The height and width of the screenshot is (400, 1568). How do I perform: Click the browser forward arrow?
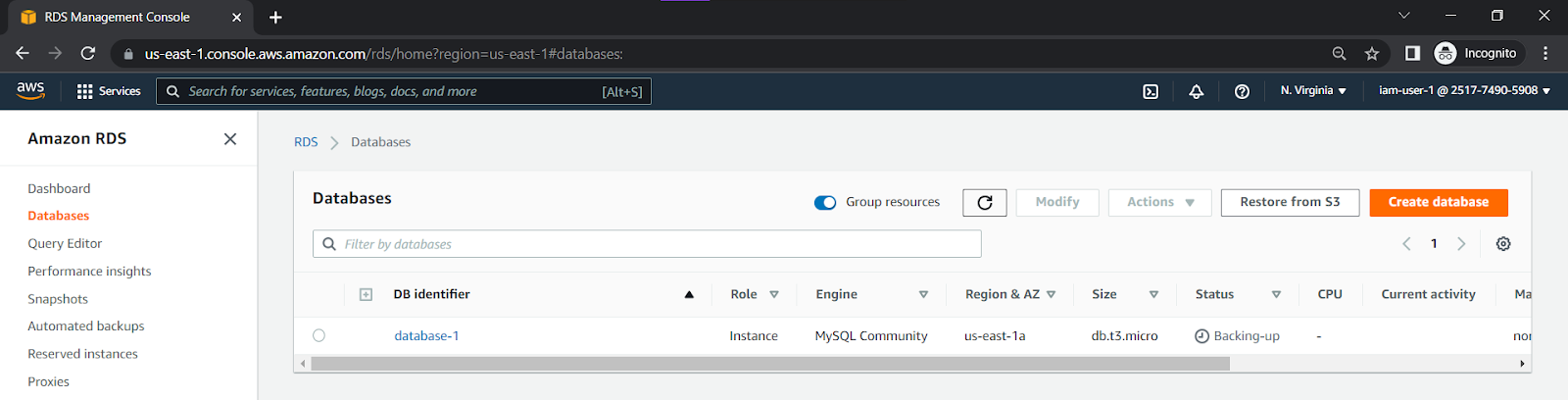(55, 53)
